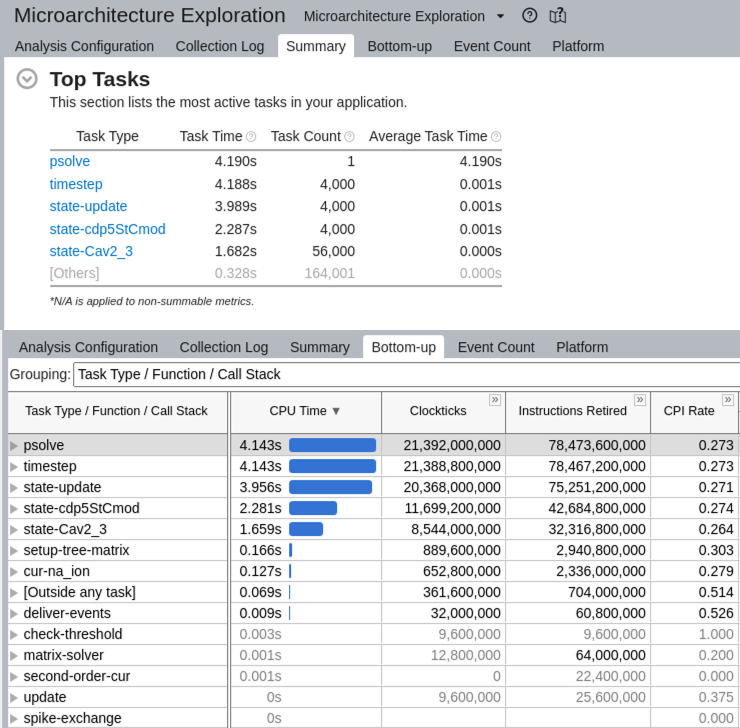This screenshot has height=728, width=740.
Task: Click the help icon in the title bar
Action: [530, 16]
